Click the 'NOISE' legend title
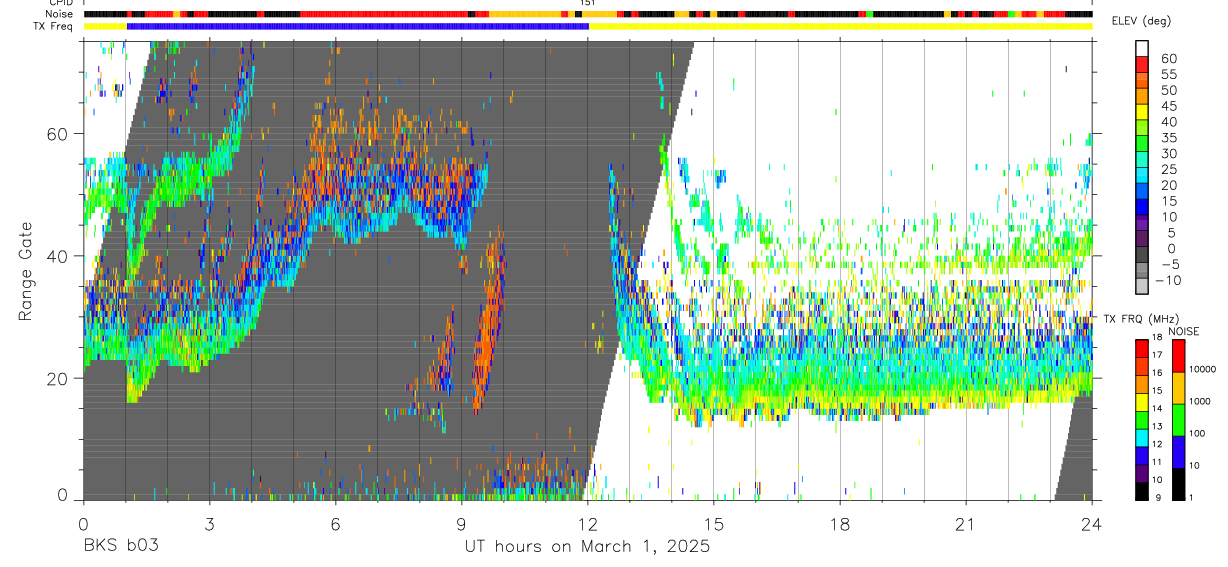This screenshot has width=1228, height=567. coord(1186,331)
